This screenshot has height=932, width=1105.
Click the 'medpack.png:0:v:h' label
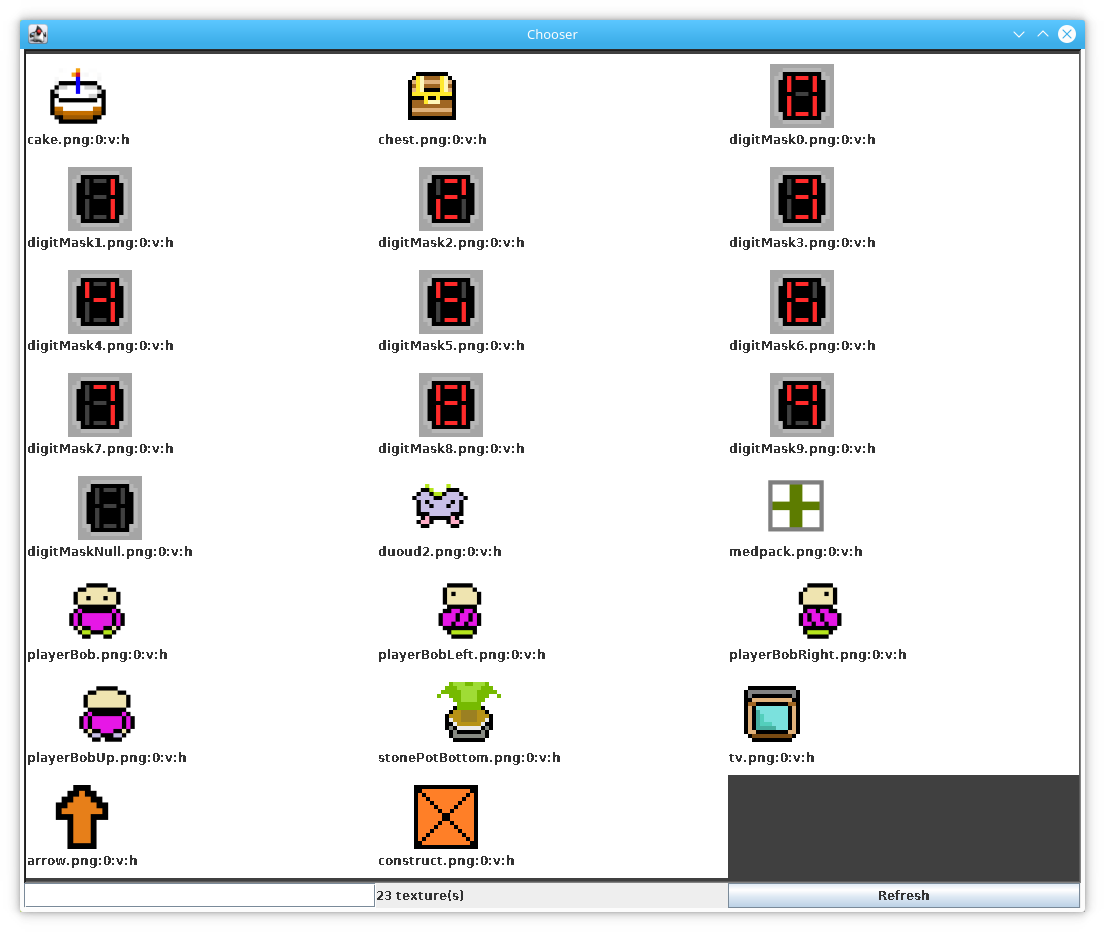(x=796, y=551)
